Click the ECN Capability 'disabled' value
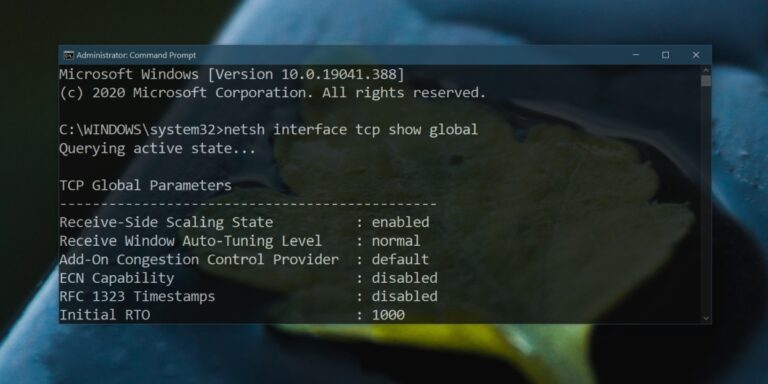Screen dimensions: 768x384 pos(405,278)
